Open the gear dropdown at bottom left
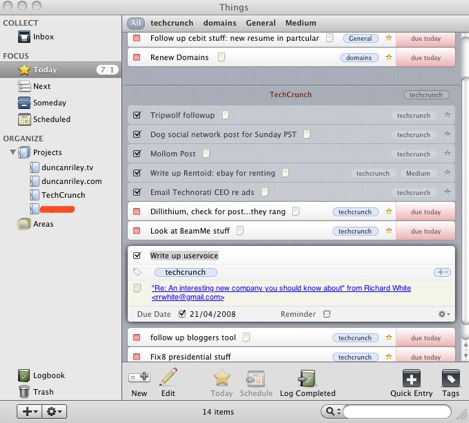 (x=54, y=412)
